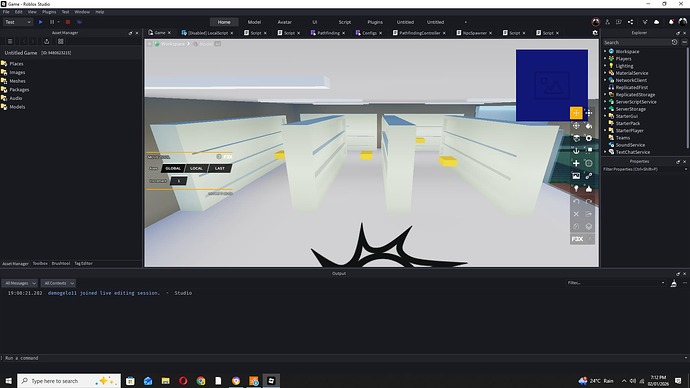The height and width of the screenshot is (388, 690).
Task: Switch to the Avatar ribbon tab
Action: 284,22
